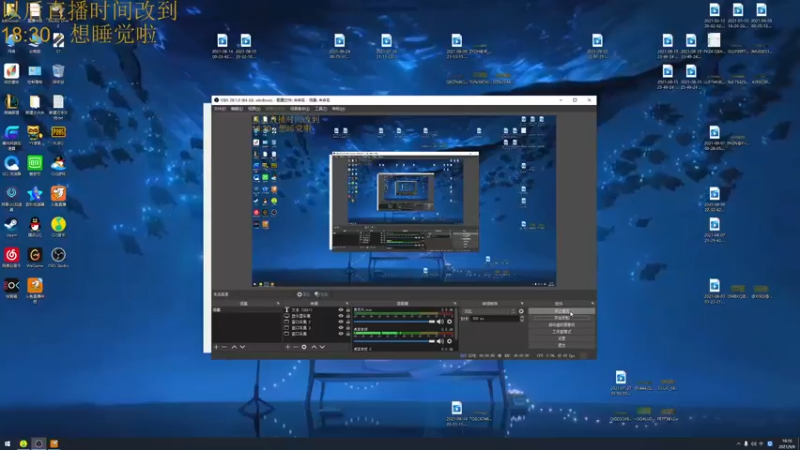Viewport: 800px width, 450px height.
Task: Open OBS Studio desktop shortcut icon
Action: pyautogui.click(x=58, y=258)
